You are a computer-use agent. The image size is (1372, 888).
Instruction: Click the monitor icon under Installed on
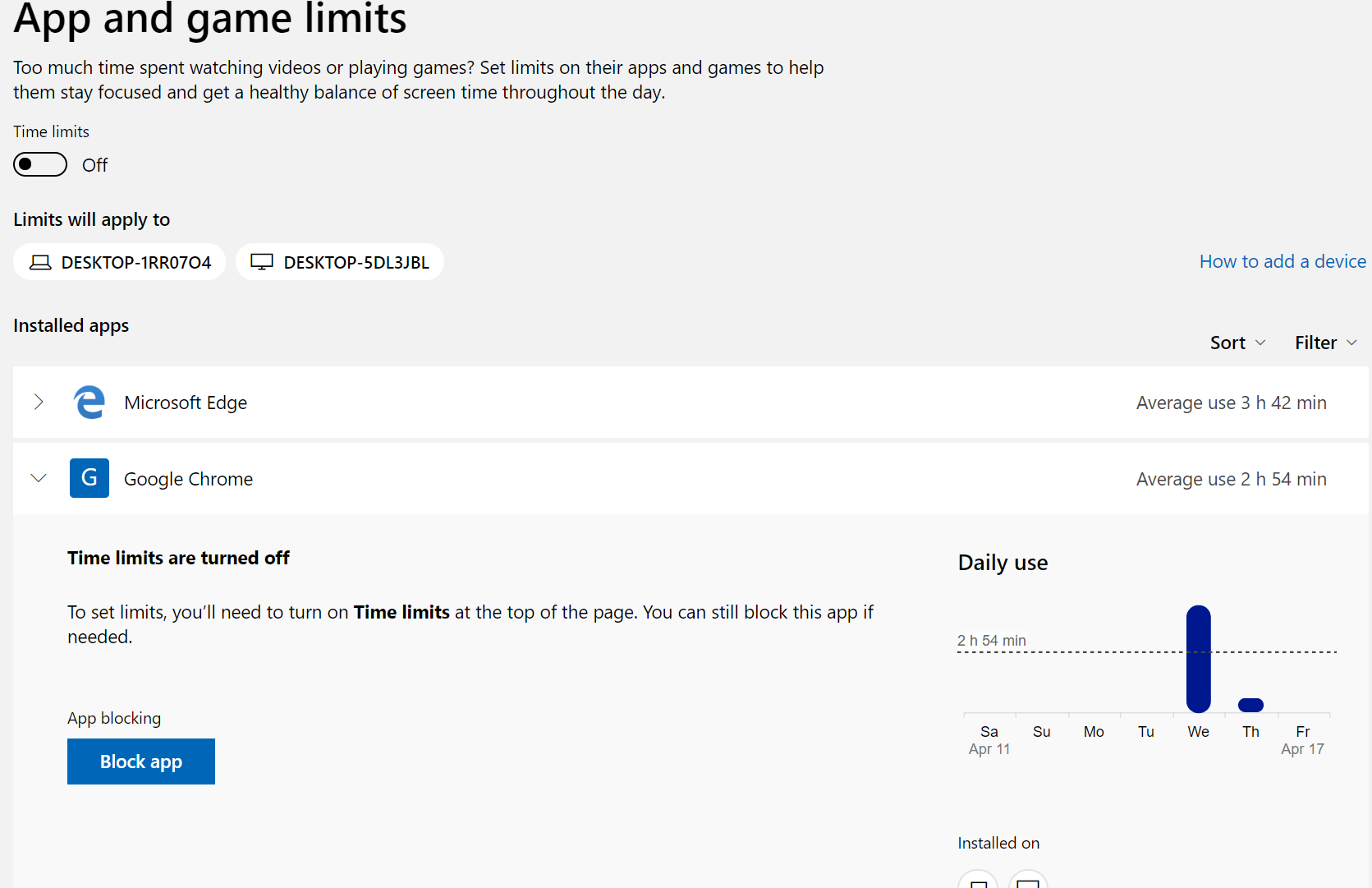tap(1028, 882)
